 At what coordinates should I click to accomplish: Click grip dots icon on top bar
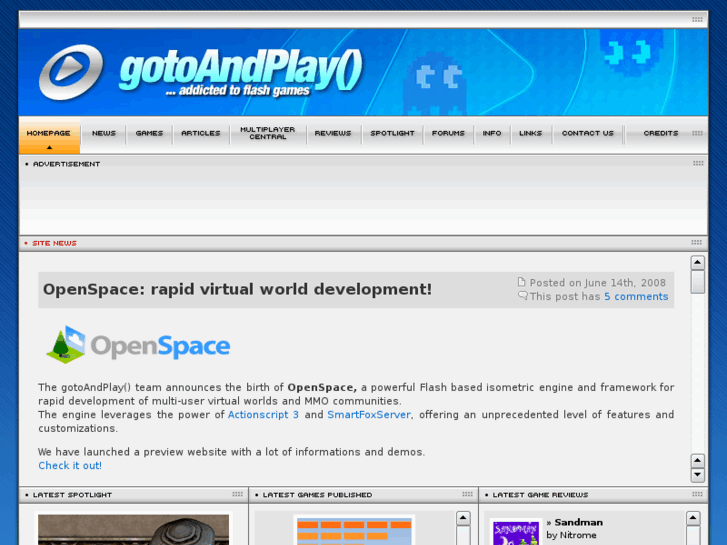(x=697, y=19)
